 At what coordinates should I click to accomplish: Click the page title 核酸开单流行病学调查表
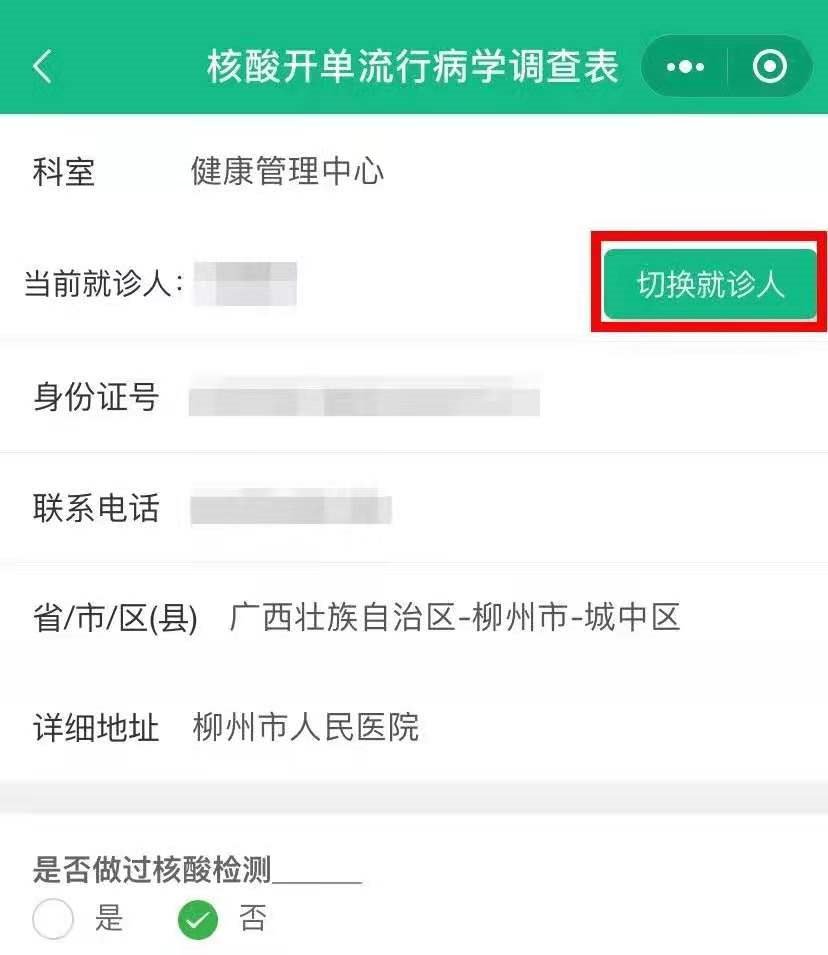[x=412, y=66]
